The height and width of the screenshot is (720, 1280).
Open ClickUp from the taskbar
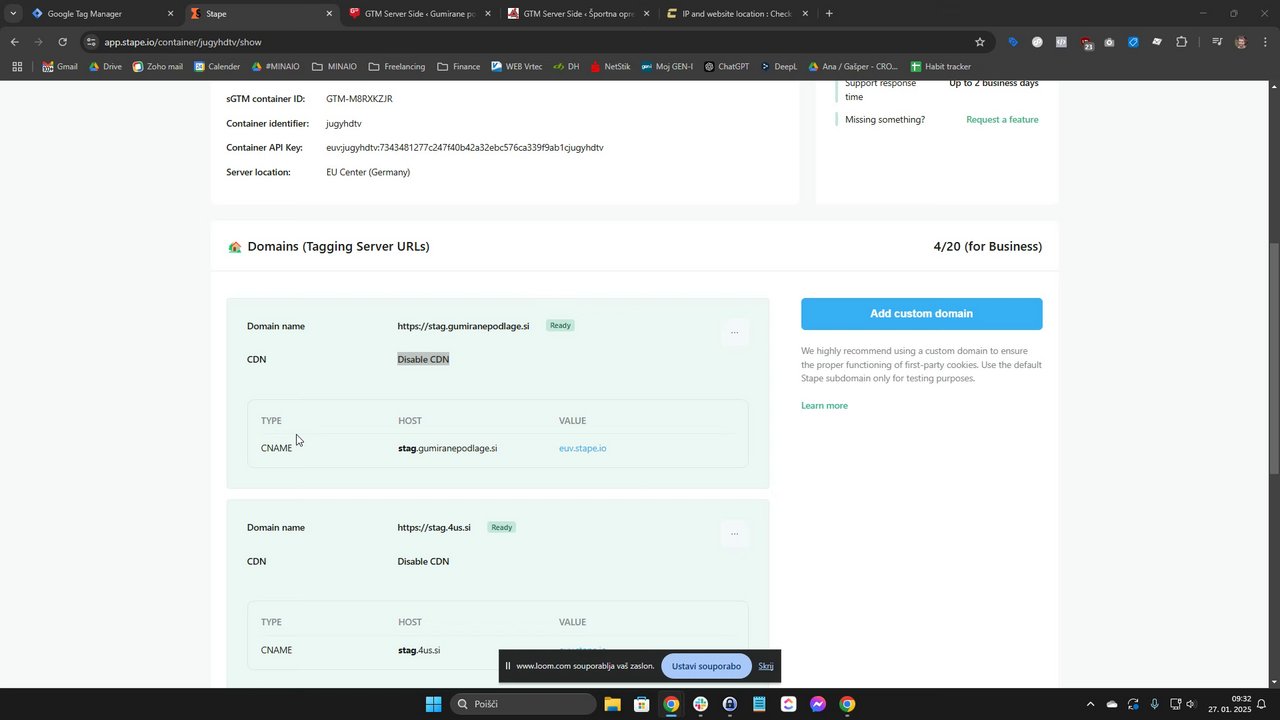(788, 704)
